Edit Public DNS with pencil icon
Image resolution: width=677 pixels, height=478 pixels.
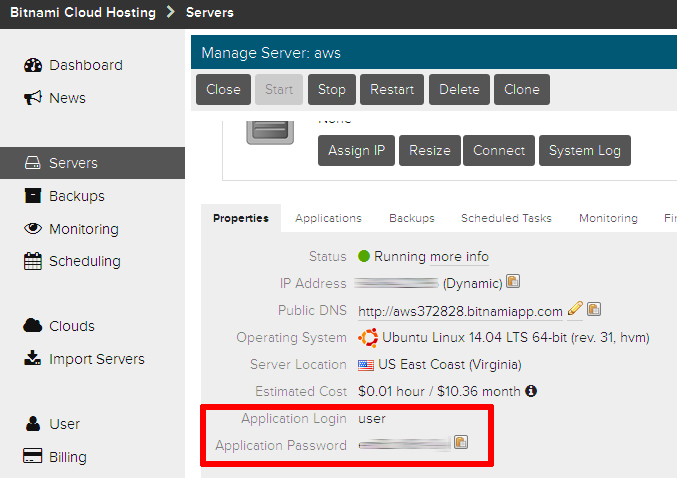(x=575, y=309)
